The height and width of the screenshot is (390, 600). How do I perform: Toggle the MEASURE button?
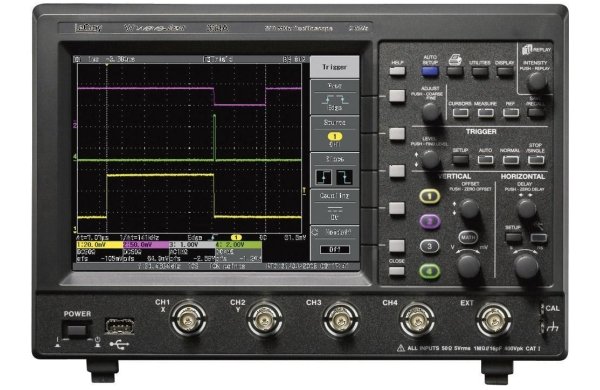tap(486, 113)
